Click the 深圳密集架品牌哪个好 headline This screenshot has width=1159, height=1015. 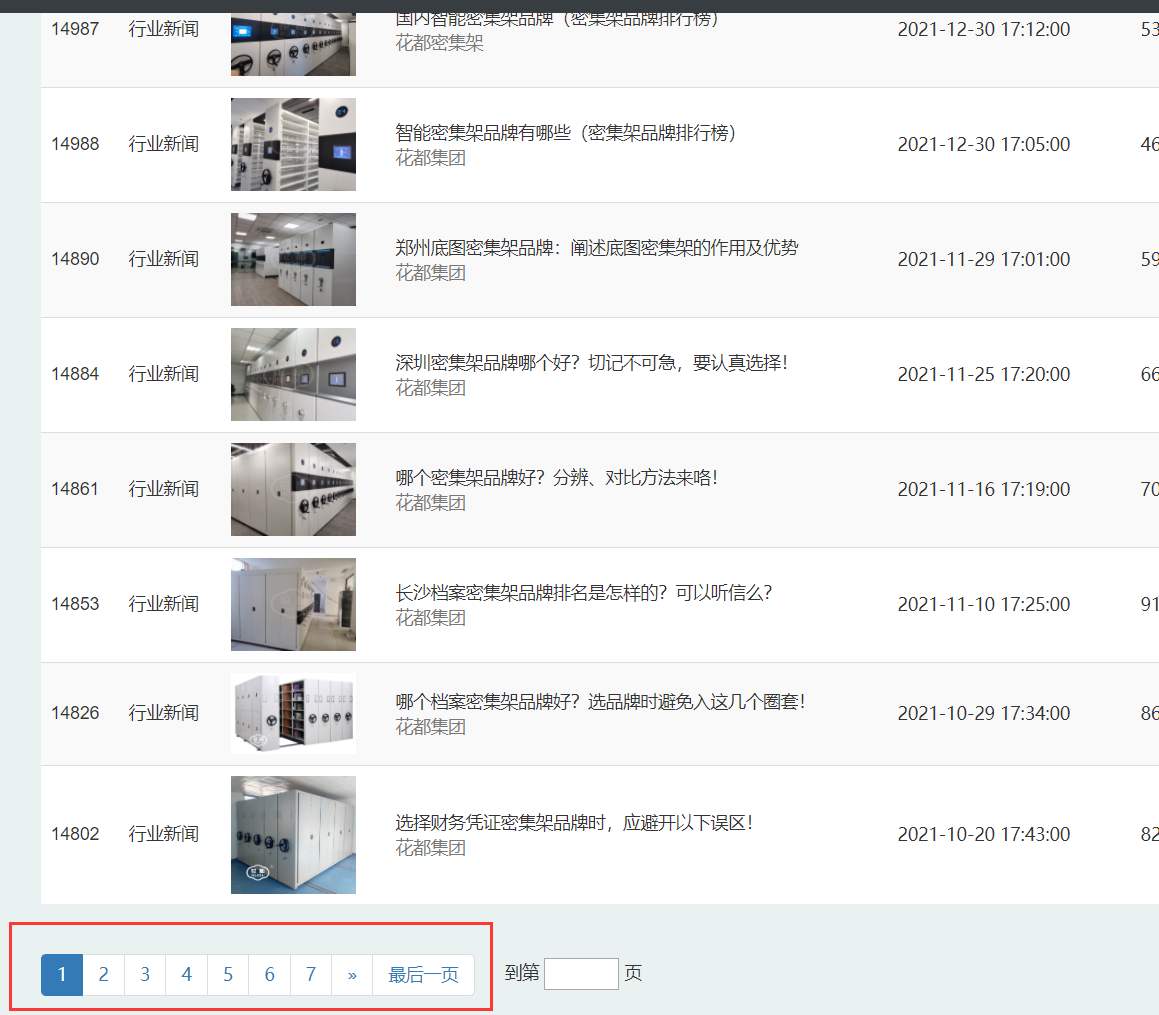590,363
